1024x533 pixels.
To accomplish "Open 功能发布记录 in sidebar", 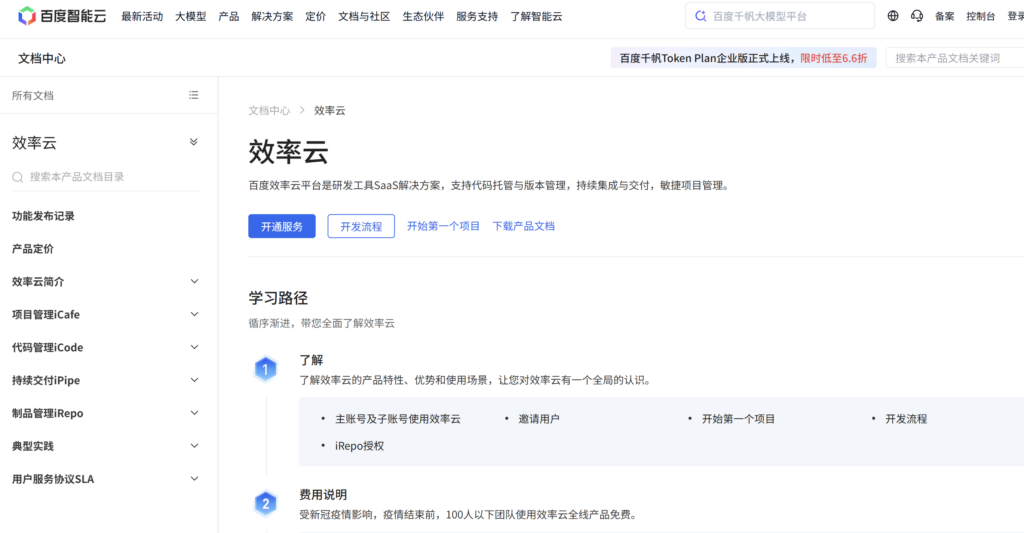I will [43, 216].
